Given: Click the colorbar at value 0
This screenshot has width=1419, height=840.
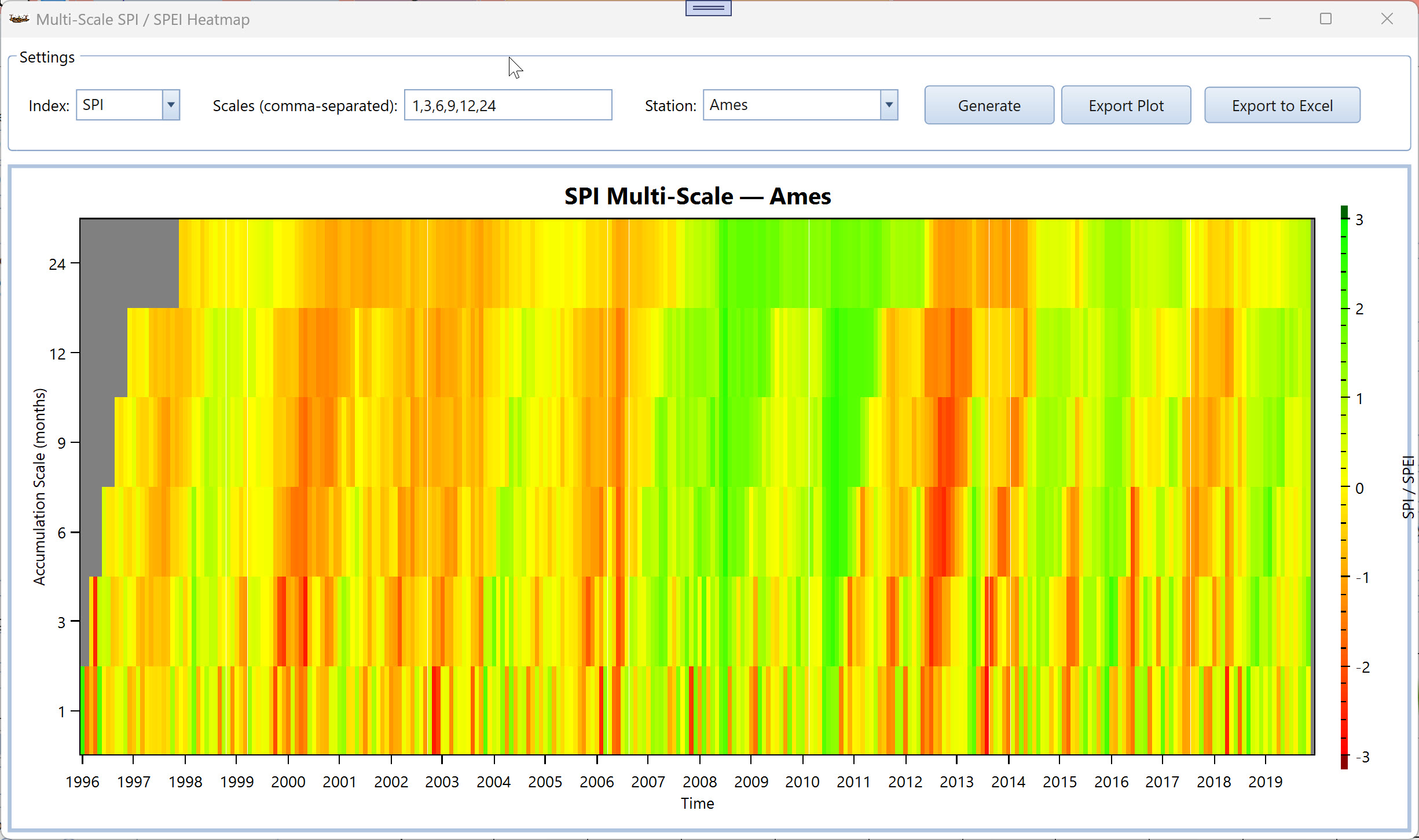Looking at the screenshot, I should click(1344, 488).
